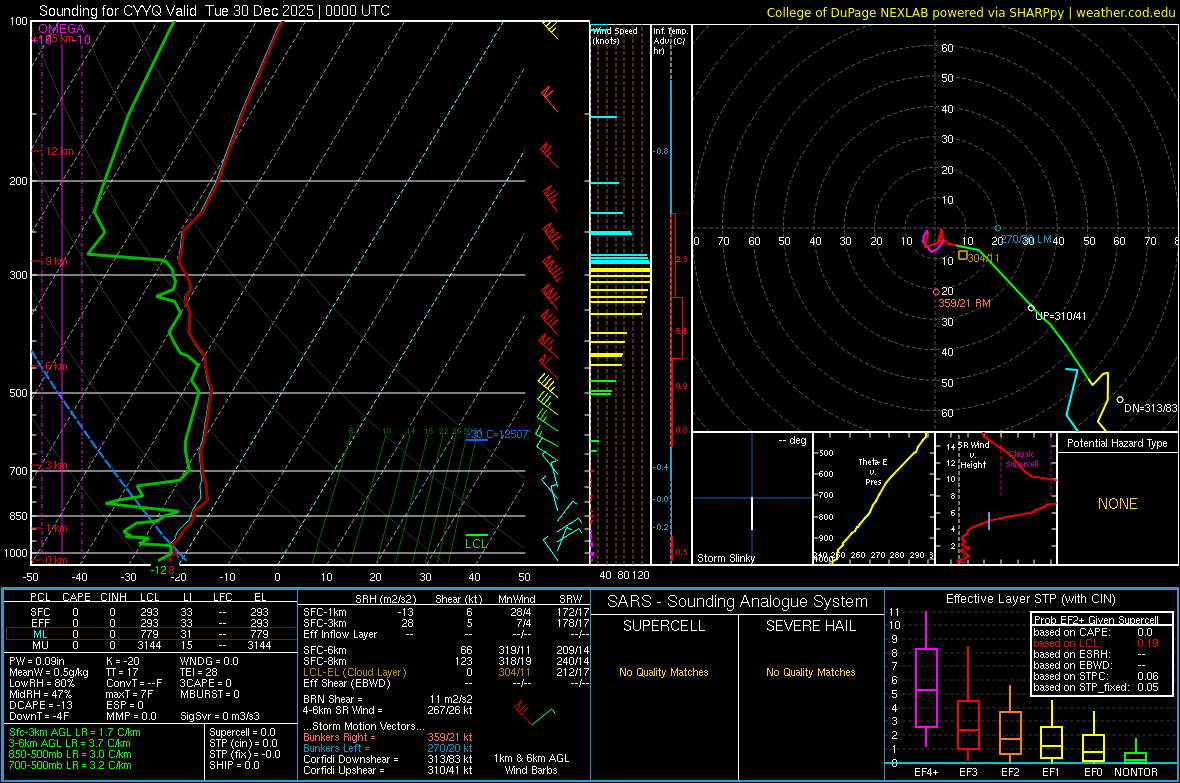The height and width of the screenshot is (783, 1180).
Task: Click the Bunkers Right mover circle on hodograph
Action: (x=936, y=292)
